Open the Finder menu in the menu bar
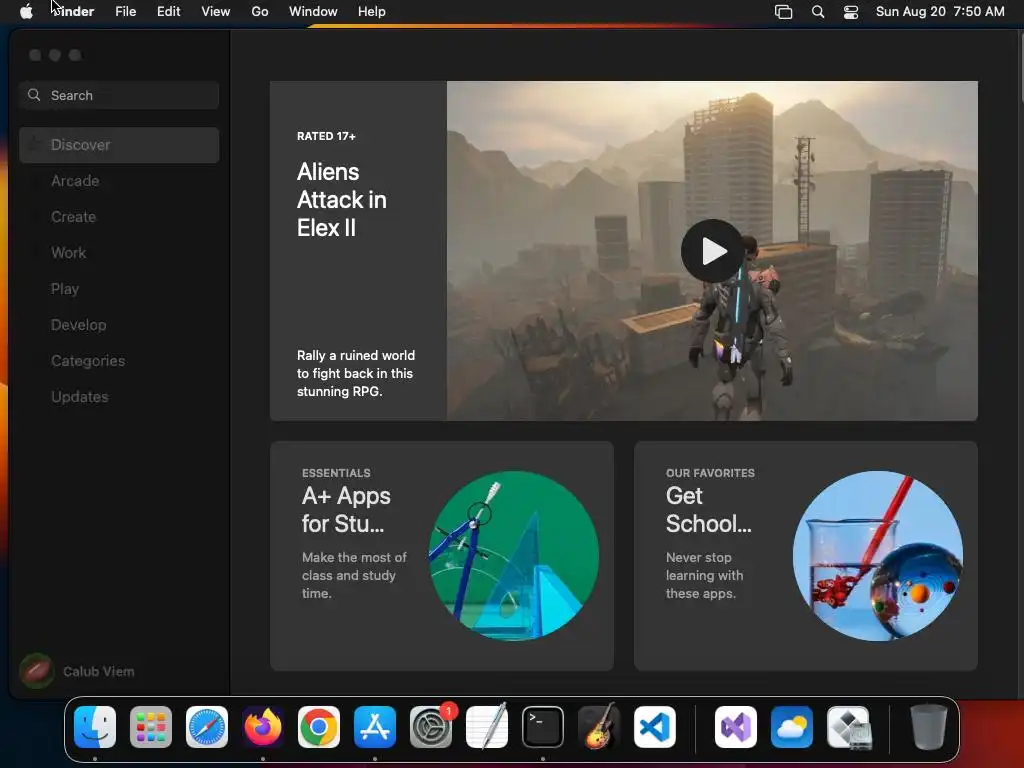The width and height of the screenshot is (1024, 768). [73, 12]
